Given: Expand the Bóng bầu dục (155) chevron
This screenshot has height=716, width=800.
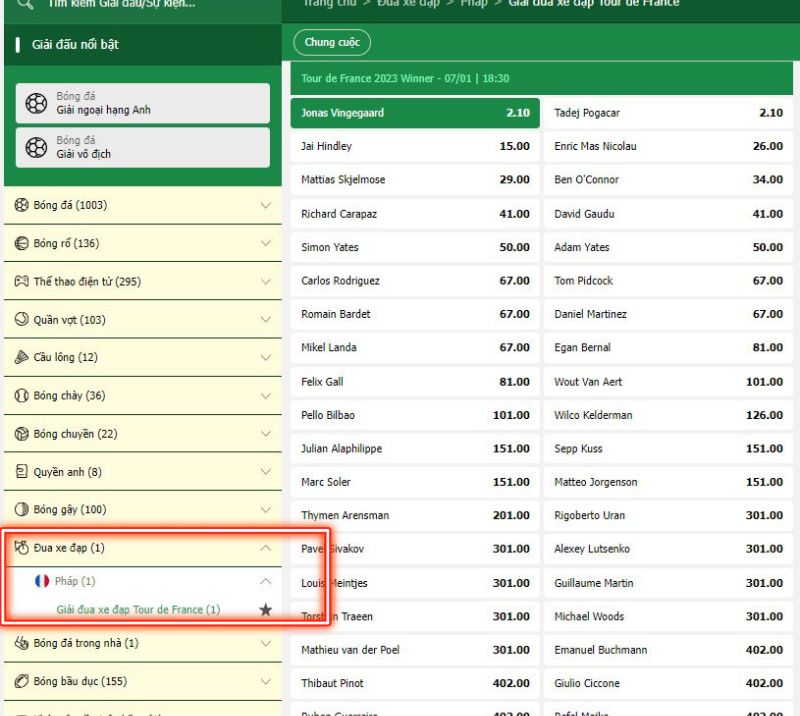Looking at the screenshot, I should 265,681.
